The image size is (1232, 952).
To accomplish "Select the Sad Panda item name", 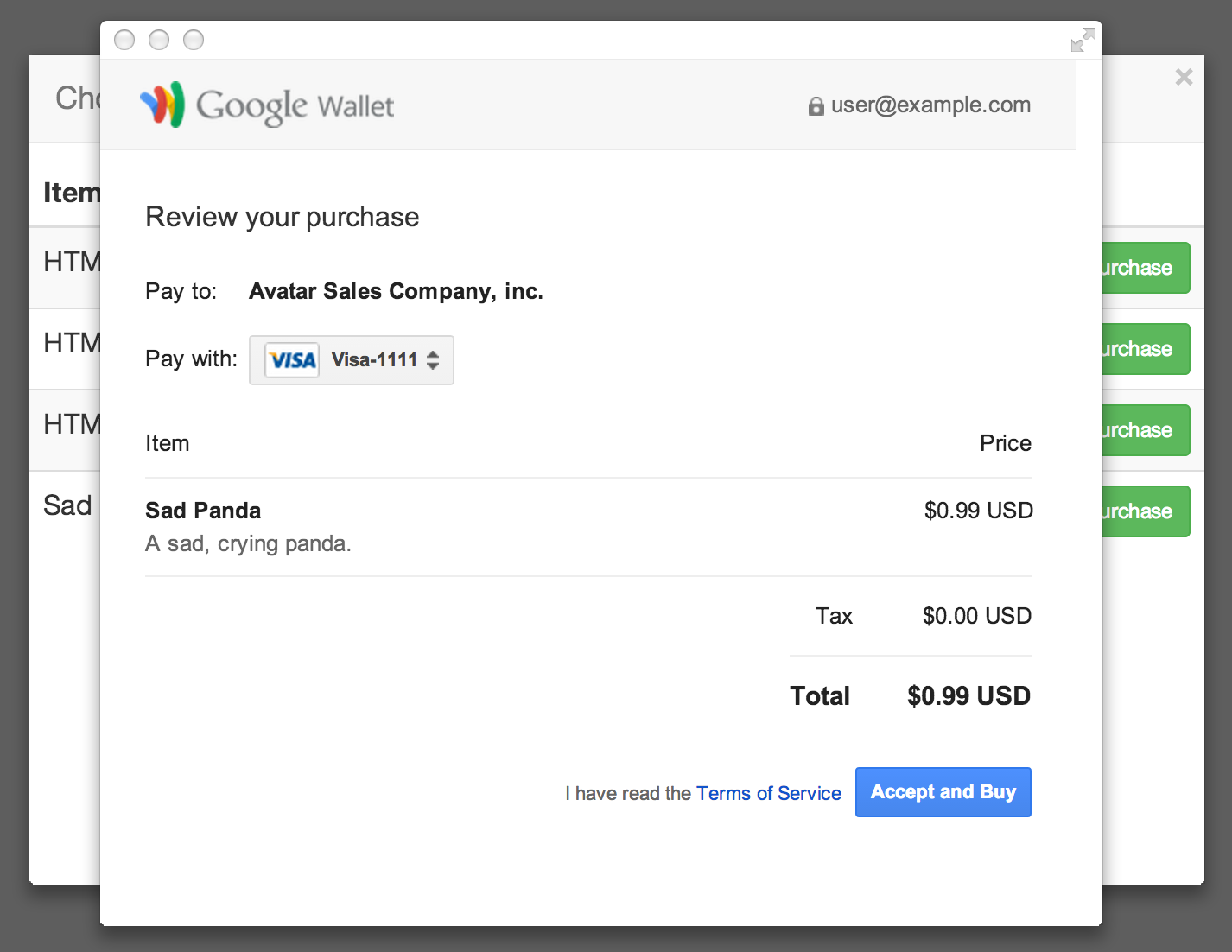I will [203, 511].
